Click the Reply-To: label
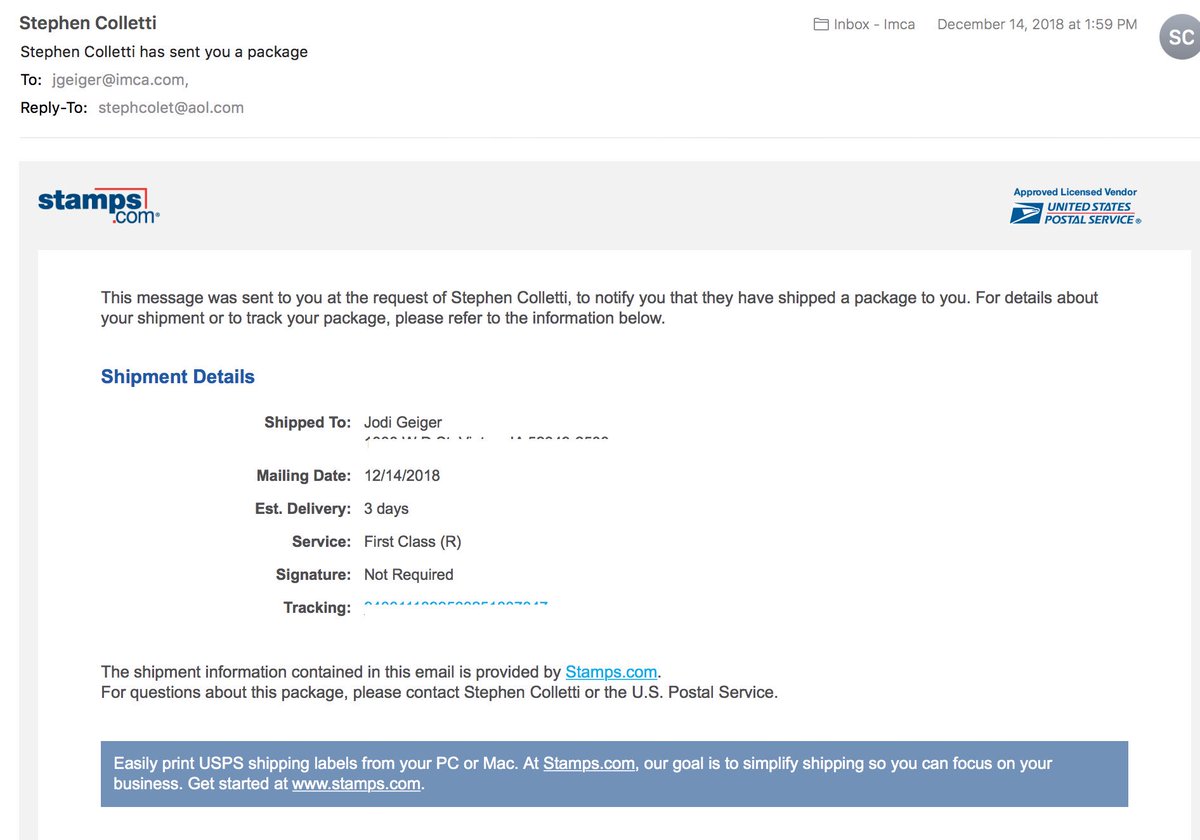The image size is (1200, 840). point(54,107)
